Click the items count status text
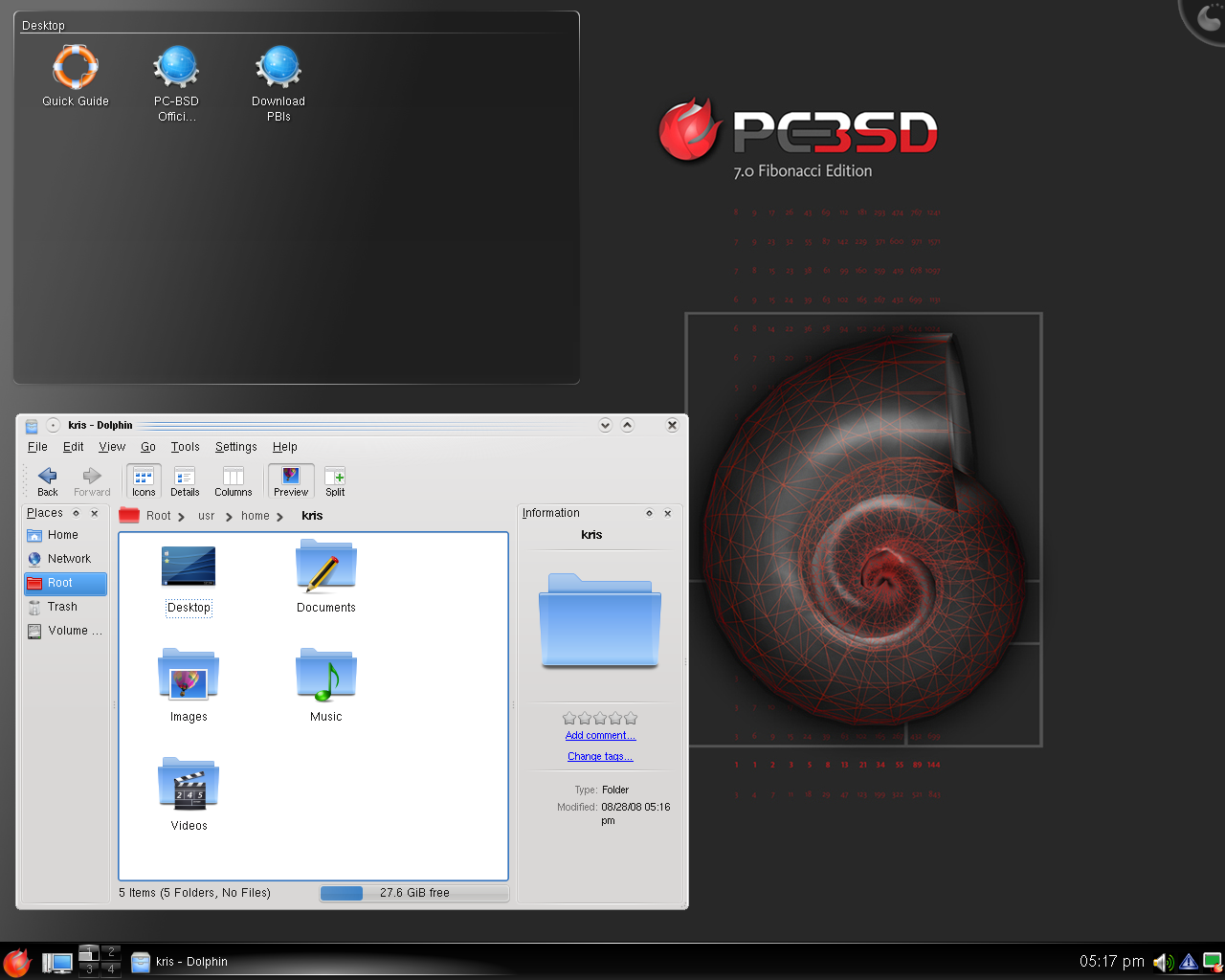 pyautogui.click(x=195, y=893)
